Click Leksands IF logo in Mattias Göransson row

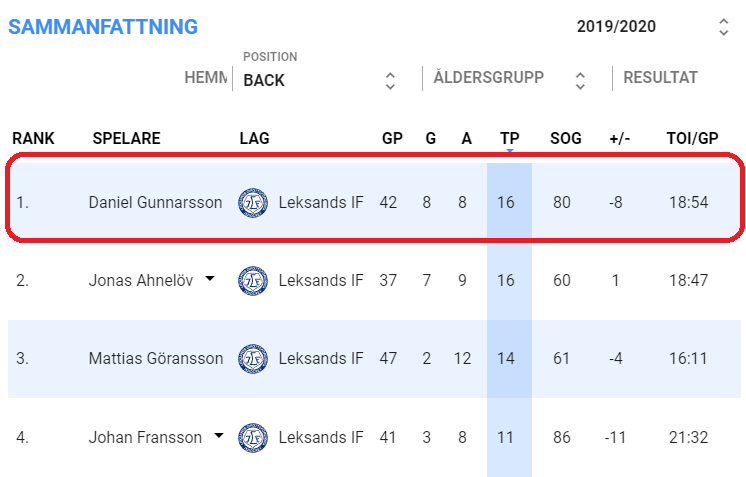click(253, 358)
